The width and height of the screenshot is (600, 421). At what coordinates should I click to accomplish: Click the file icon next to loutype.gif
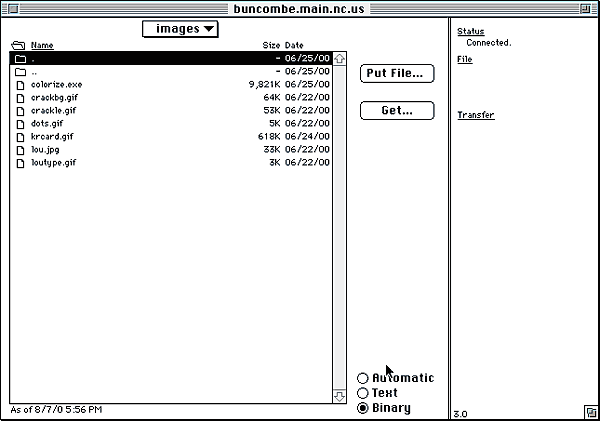[20, 163]
